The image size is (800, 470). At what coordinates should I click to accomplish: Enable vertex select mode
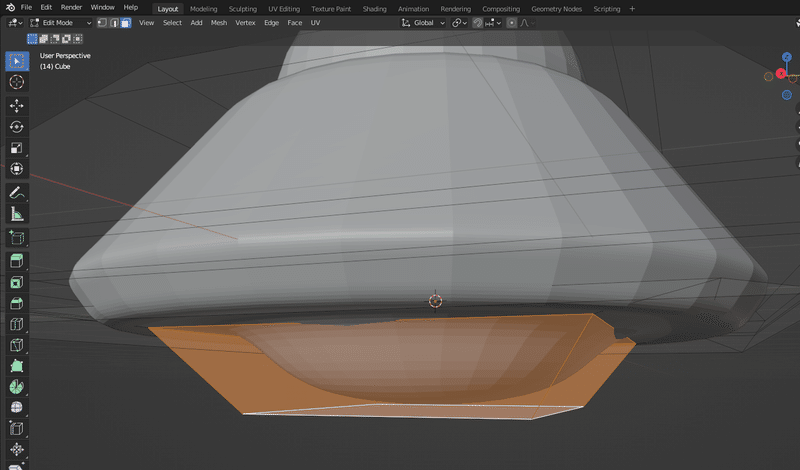[102, 22]
